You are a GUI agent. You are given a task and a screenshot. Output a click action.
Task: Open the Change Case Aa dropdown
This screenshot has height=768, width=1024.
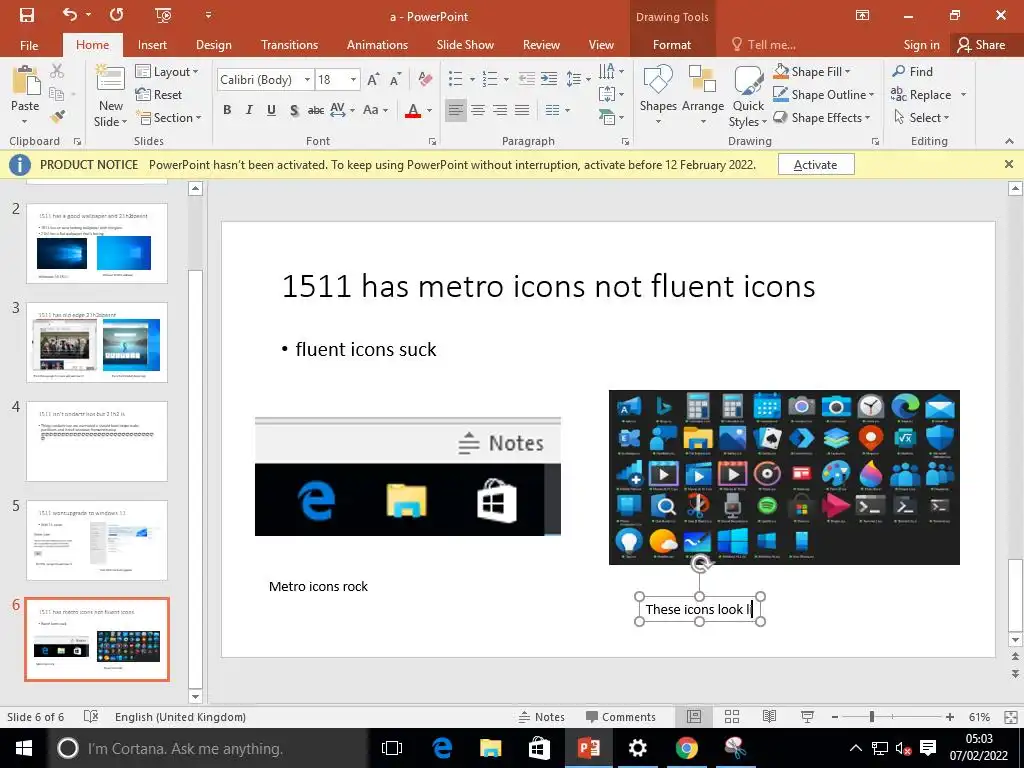(x=376, y=110)
